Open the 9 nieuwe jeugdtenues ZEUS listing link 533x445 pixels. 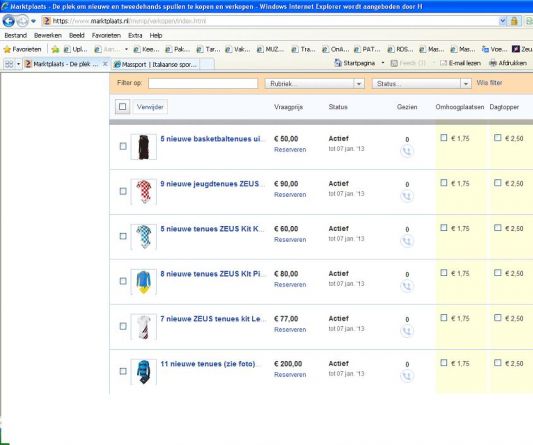click(211, 184)
